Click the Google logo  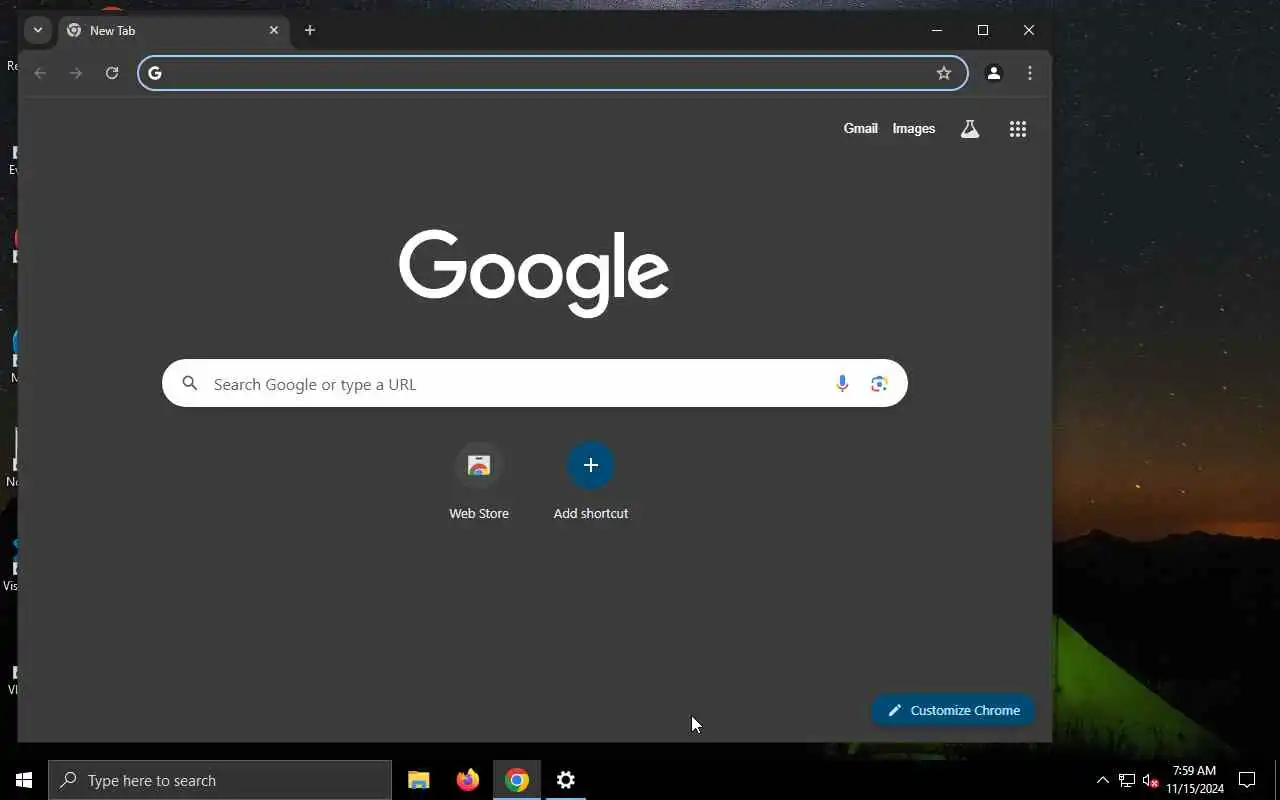point(534,272)
